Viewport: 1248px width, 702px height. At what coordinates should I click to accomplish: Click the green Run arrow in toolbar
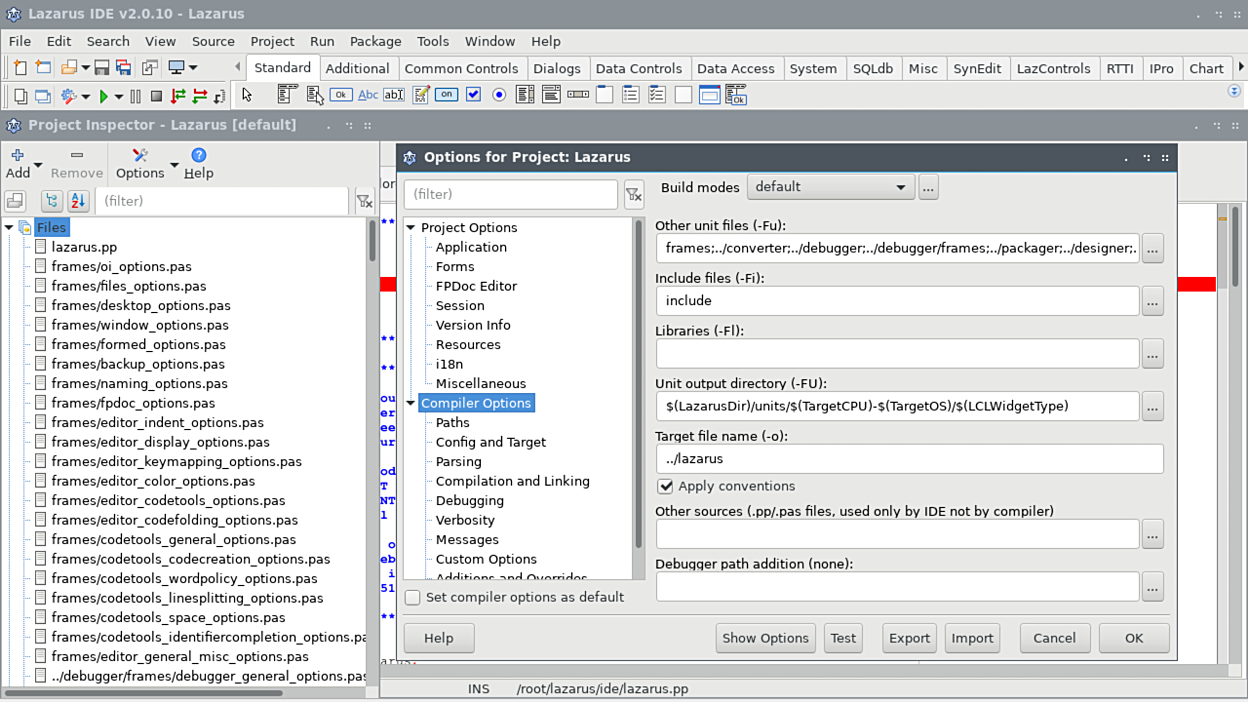102,96
